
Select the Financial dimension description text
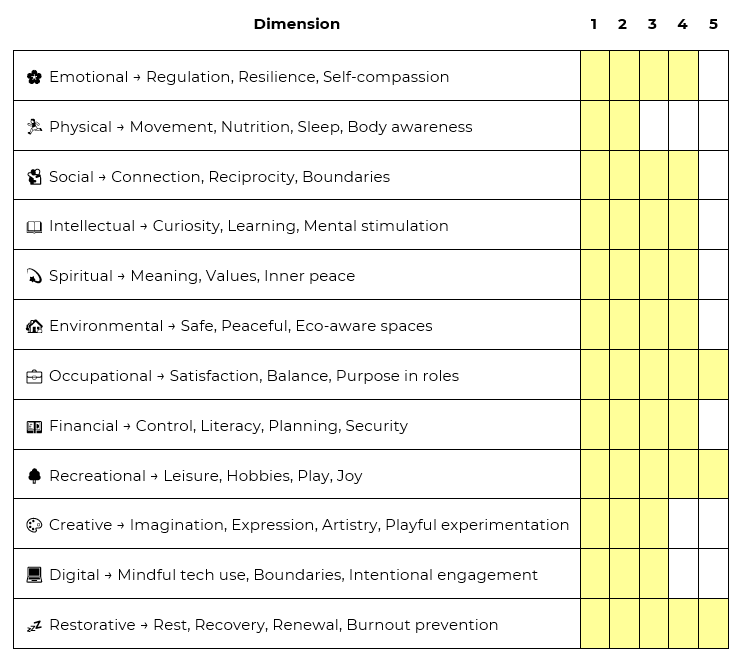(x=228, y=426)
